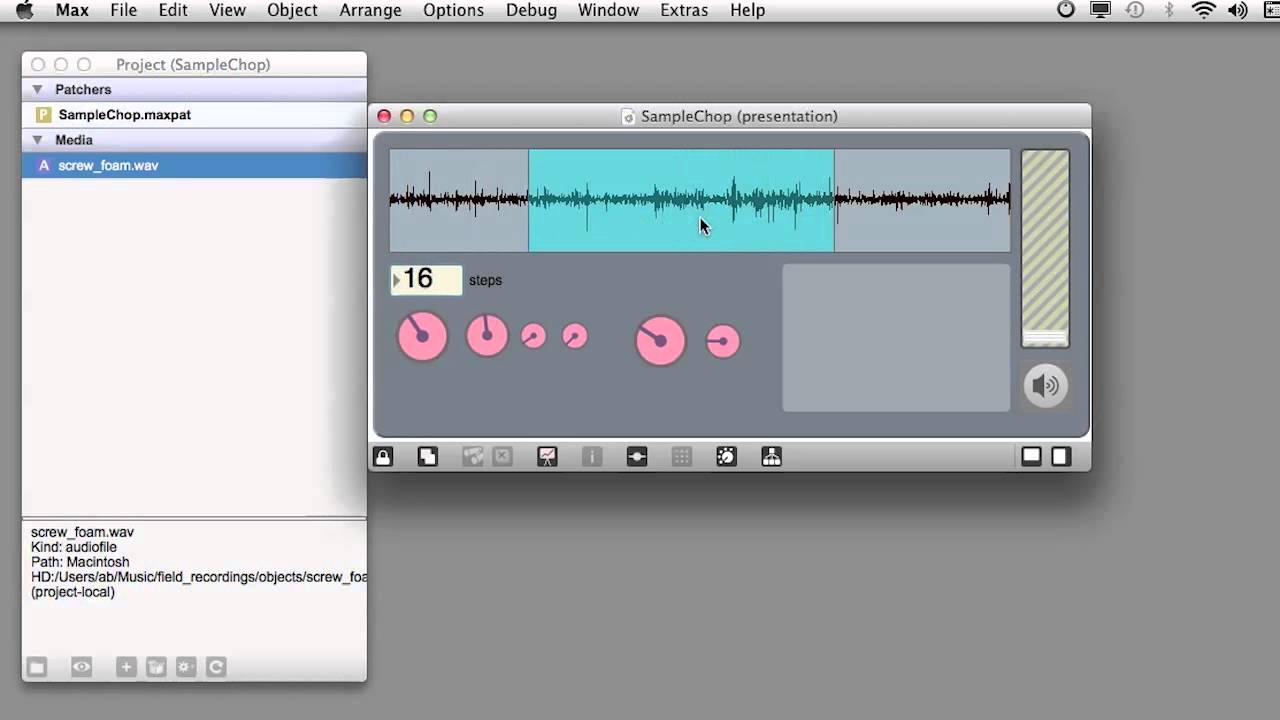Click the patcher 'P' icon beside SampleChop.maxpat
The height and width of the screenshot is (720, 1280).
(x=43, y=115)
